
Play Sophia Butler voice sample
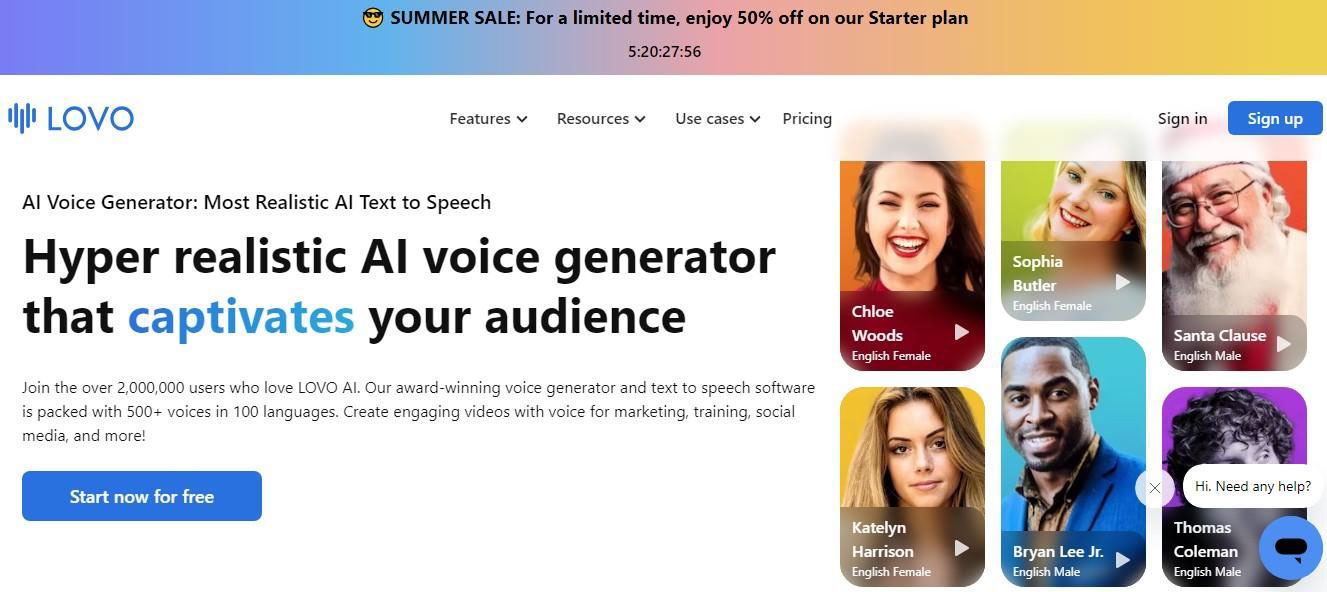[1122, 282]
